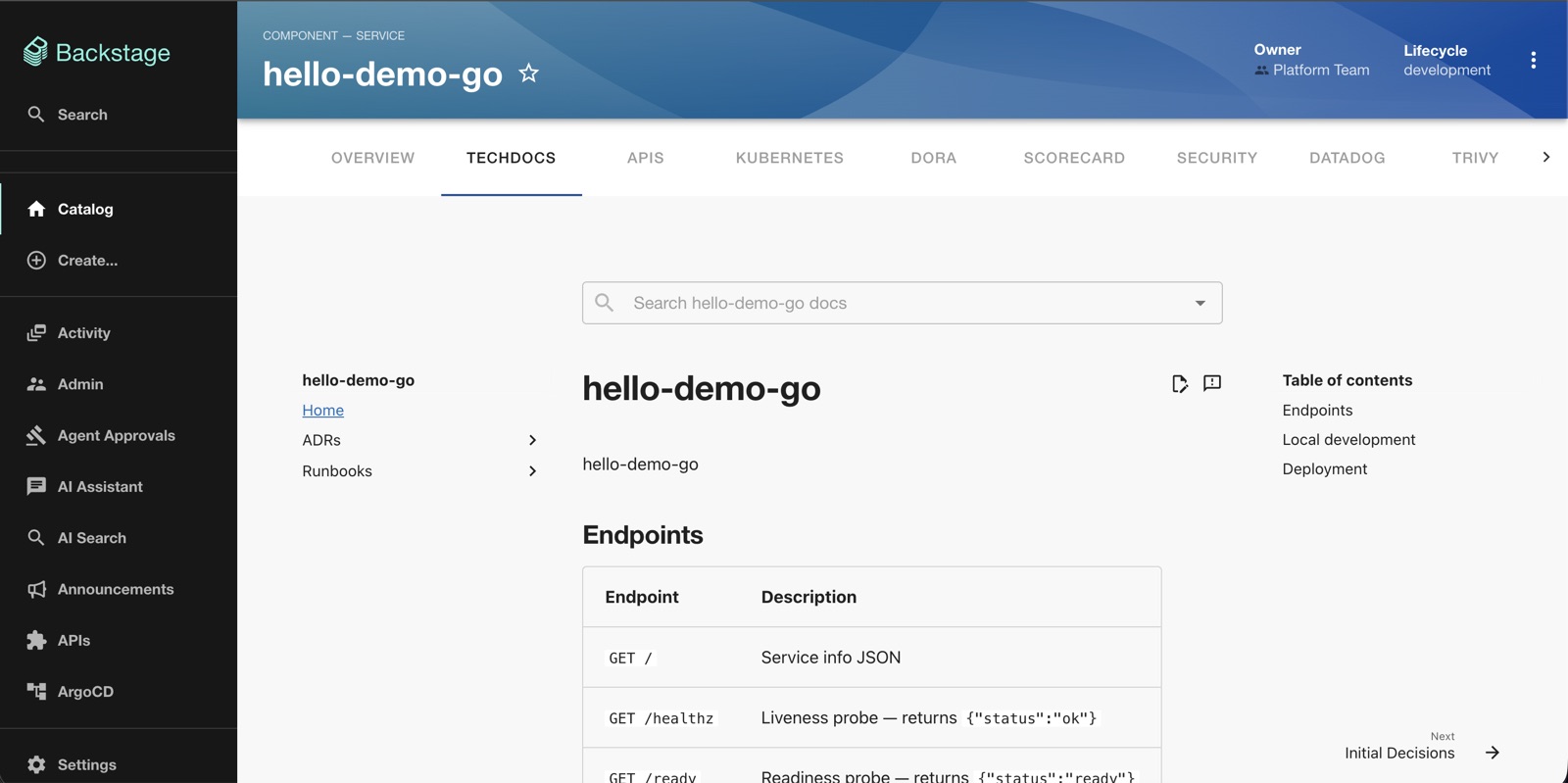Open AI Search magnifier icon
Image resolution: width=1568 pixels, height=783 pixels.
click(x=36, y=537)
